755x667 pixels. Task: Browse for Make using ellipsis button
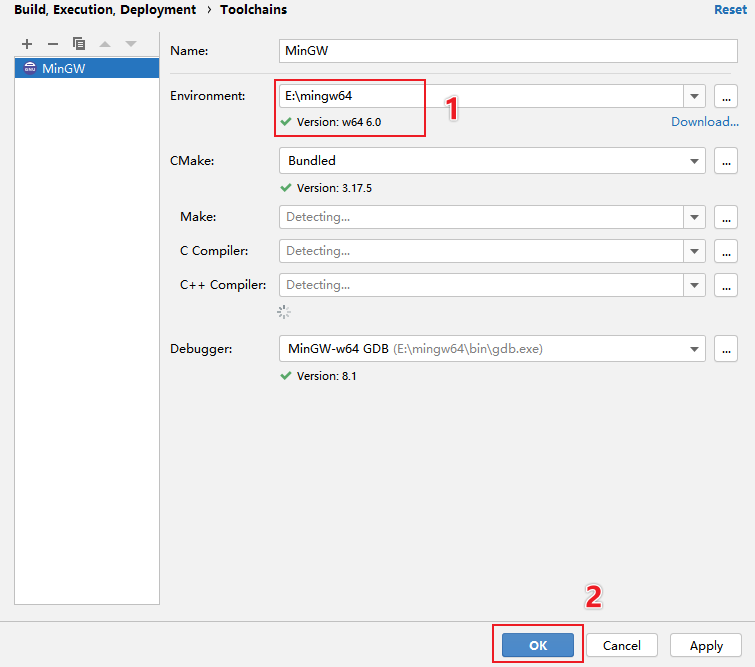[x=726, y=217]
